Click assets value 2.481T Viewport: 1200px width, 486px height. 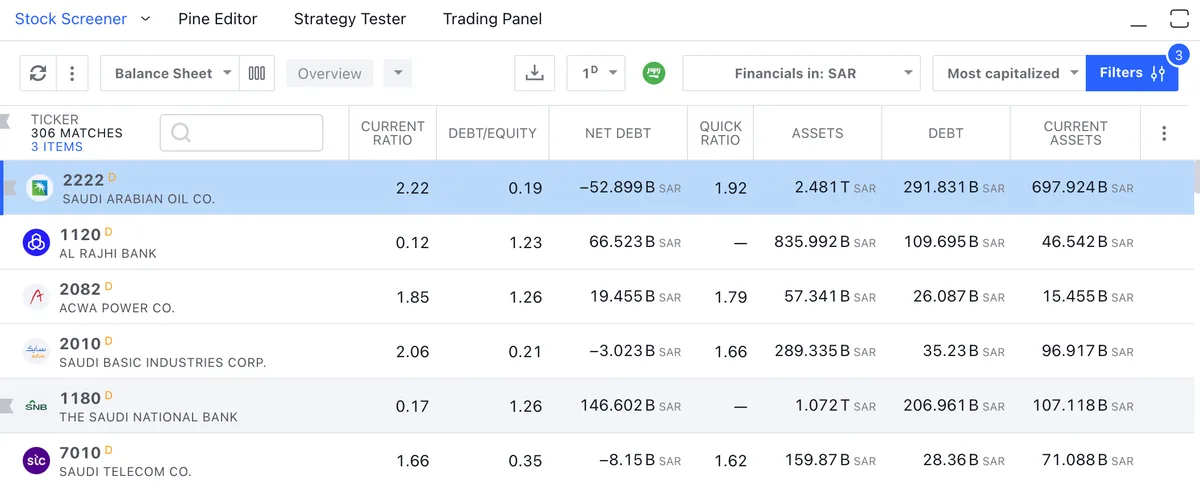[x=835, y=188]
